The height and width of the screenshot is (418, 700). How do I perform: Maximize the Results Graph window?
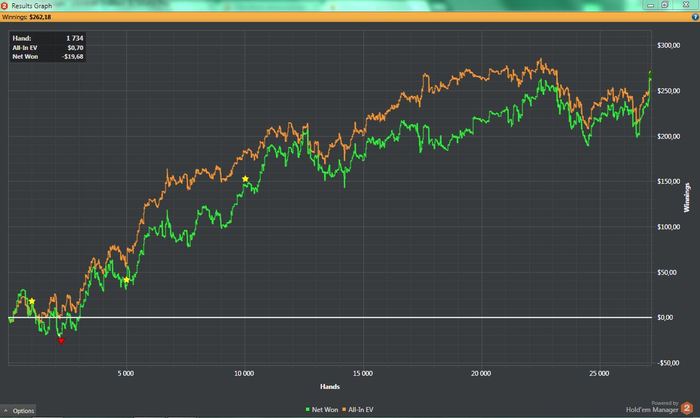click(665, 5)
